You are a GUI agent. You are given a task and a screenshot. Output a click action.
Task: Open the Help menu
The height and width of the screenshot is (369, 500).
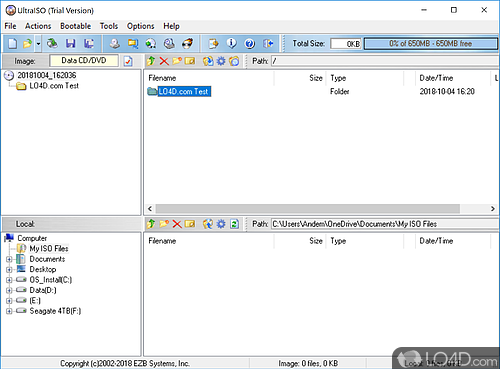point(171,26)
